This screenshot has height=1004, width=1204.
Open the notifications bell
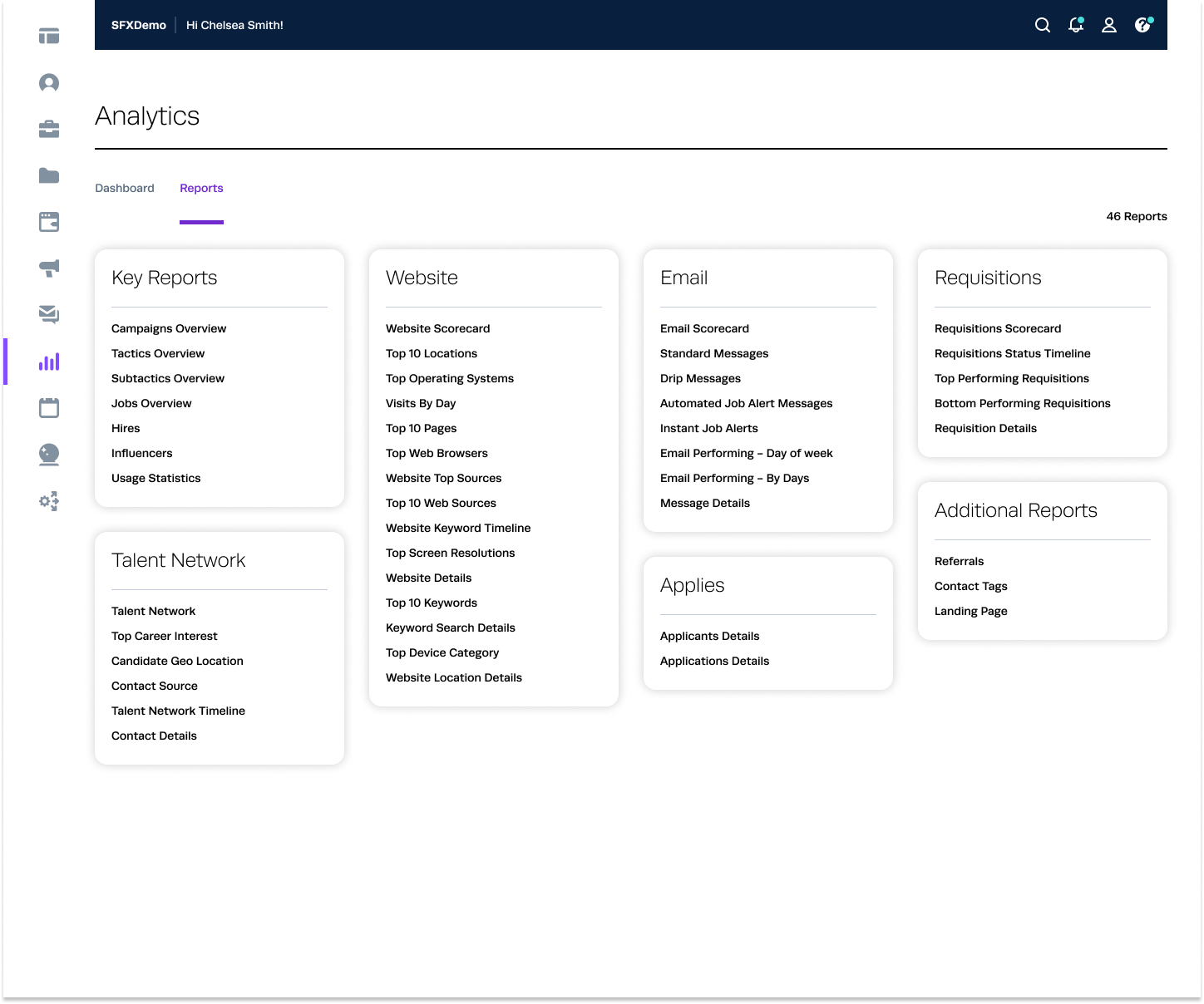pos(1076,25)
